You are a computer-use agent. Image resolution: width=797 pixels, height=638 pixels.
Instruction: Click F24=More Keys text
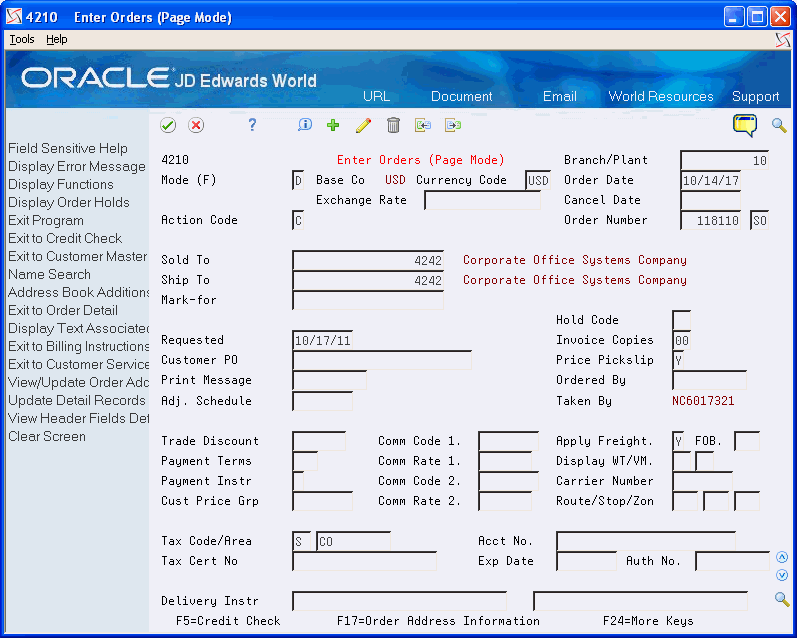coord(648,621)
